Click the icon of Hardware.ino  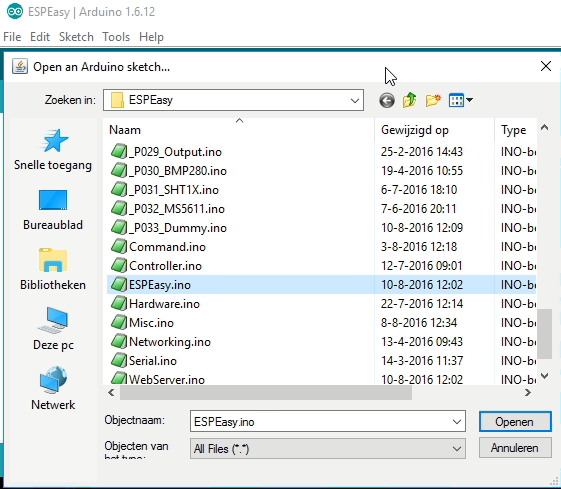[119, 304]
